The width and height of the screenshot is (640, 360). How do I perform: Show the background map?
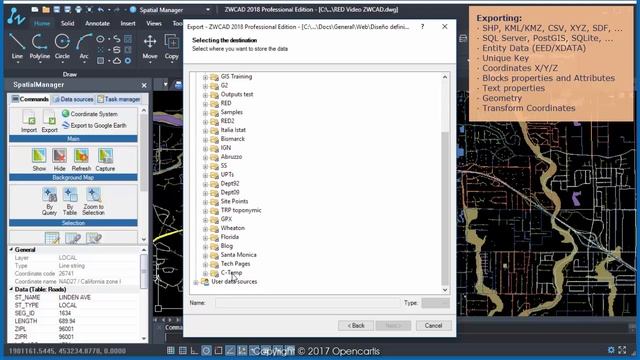[x=39, y=160]
